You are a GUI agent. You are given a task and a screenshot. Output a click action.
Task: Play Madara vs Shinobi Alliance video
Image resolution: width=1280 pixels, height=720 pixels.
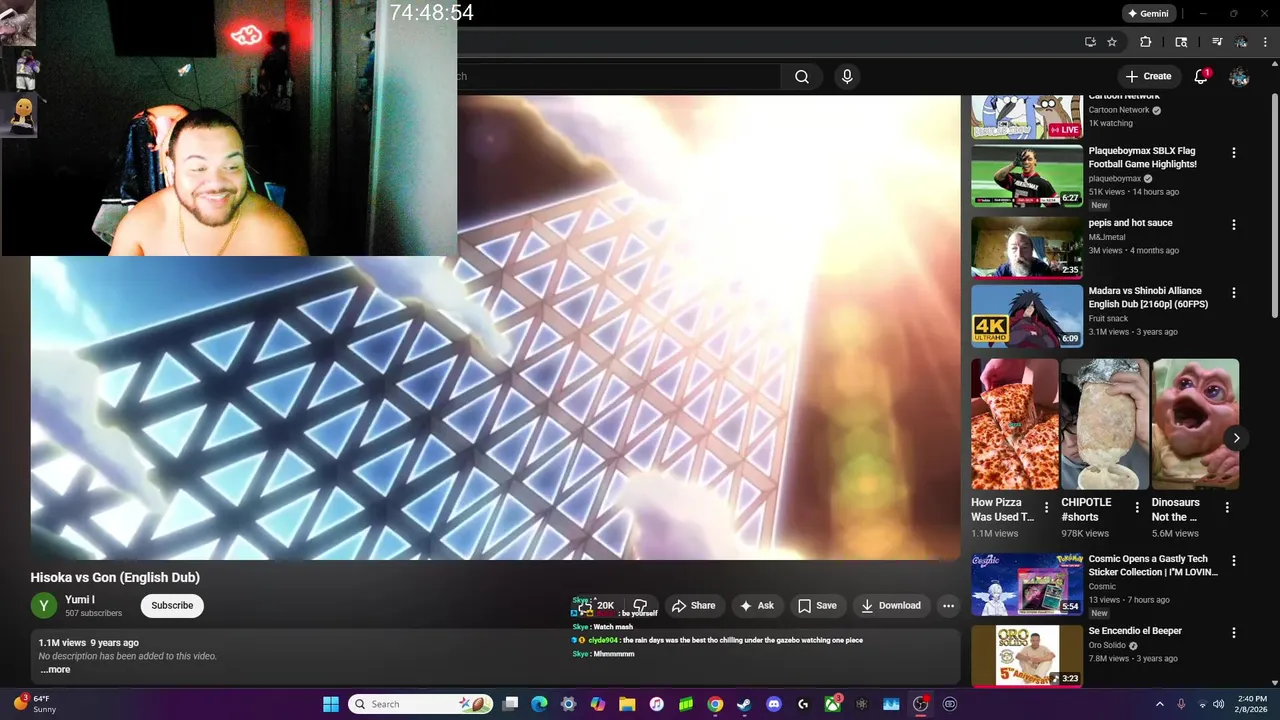click(x=1027, y=316)
